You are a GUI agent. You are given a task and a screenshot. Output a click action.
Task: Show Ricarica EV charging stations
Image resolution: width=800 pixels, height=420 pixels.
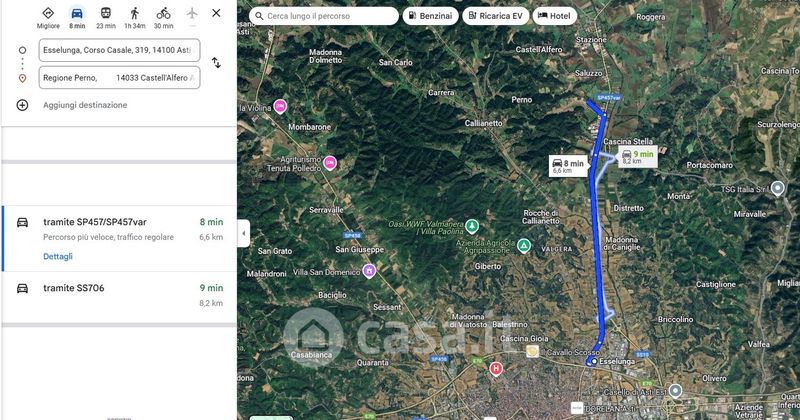coord(495,16)
